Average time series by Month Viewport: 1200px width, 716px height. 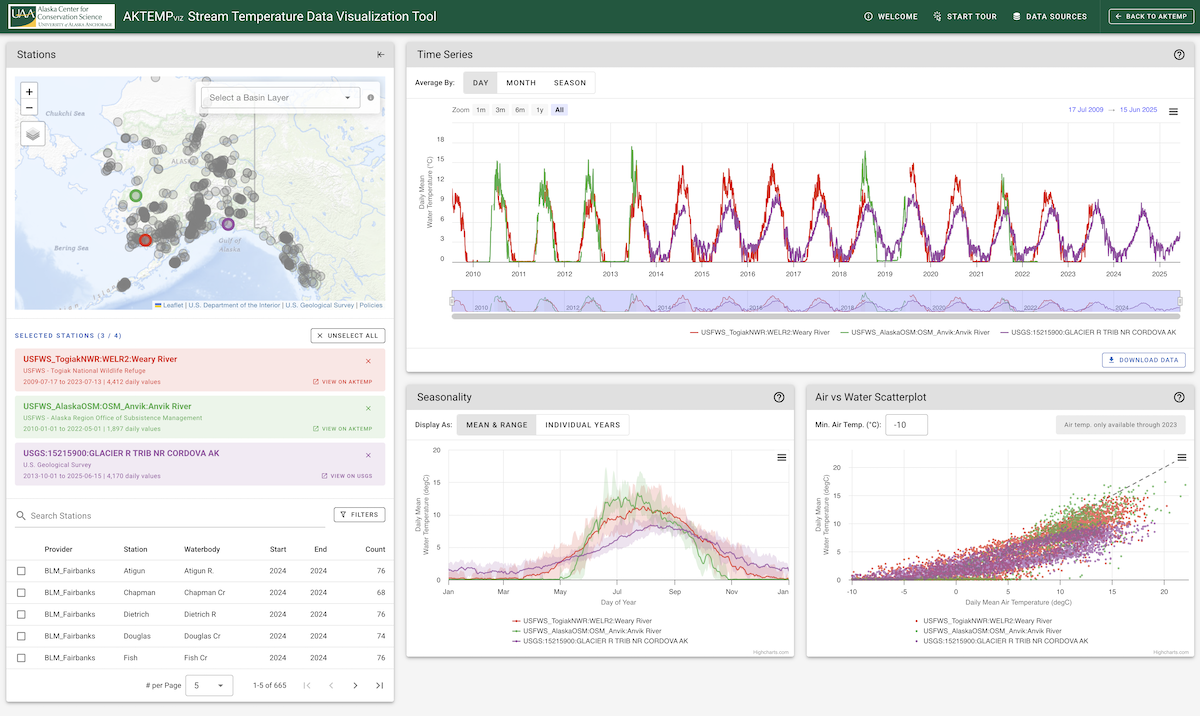(520, 83)
